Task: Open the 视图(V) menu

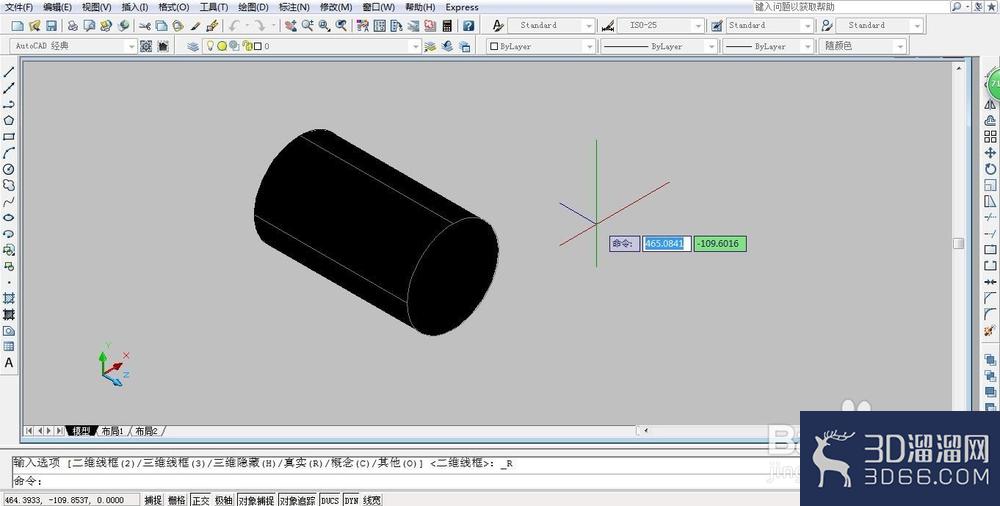Action: pos(96,7)
